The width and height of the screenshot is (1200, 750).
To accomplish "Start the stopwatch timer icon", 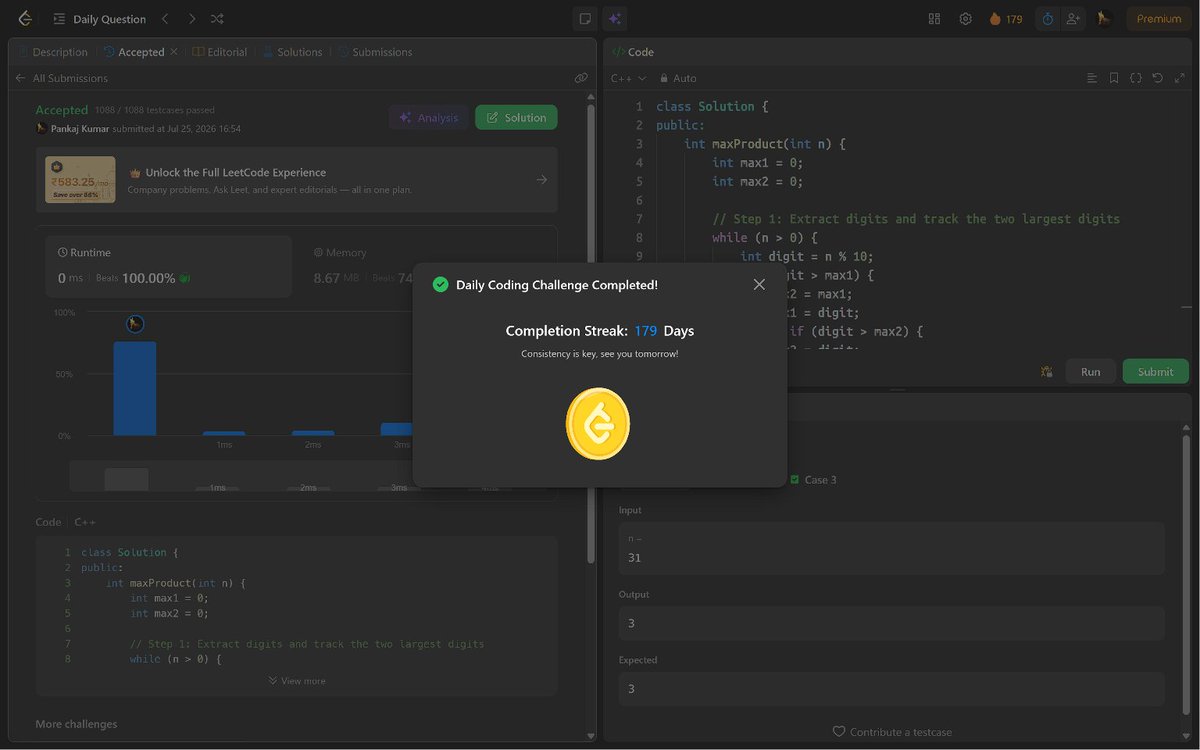I will (x=1047, y=19).
